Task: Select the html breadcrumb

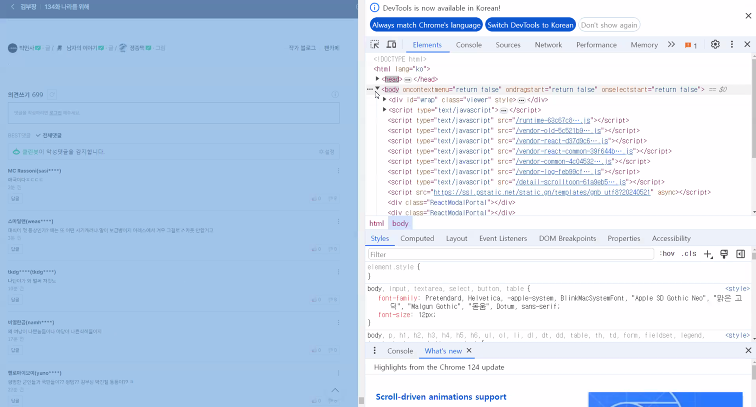Action: [x=377, y=223]
